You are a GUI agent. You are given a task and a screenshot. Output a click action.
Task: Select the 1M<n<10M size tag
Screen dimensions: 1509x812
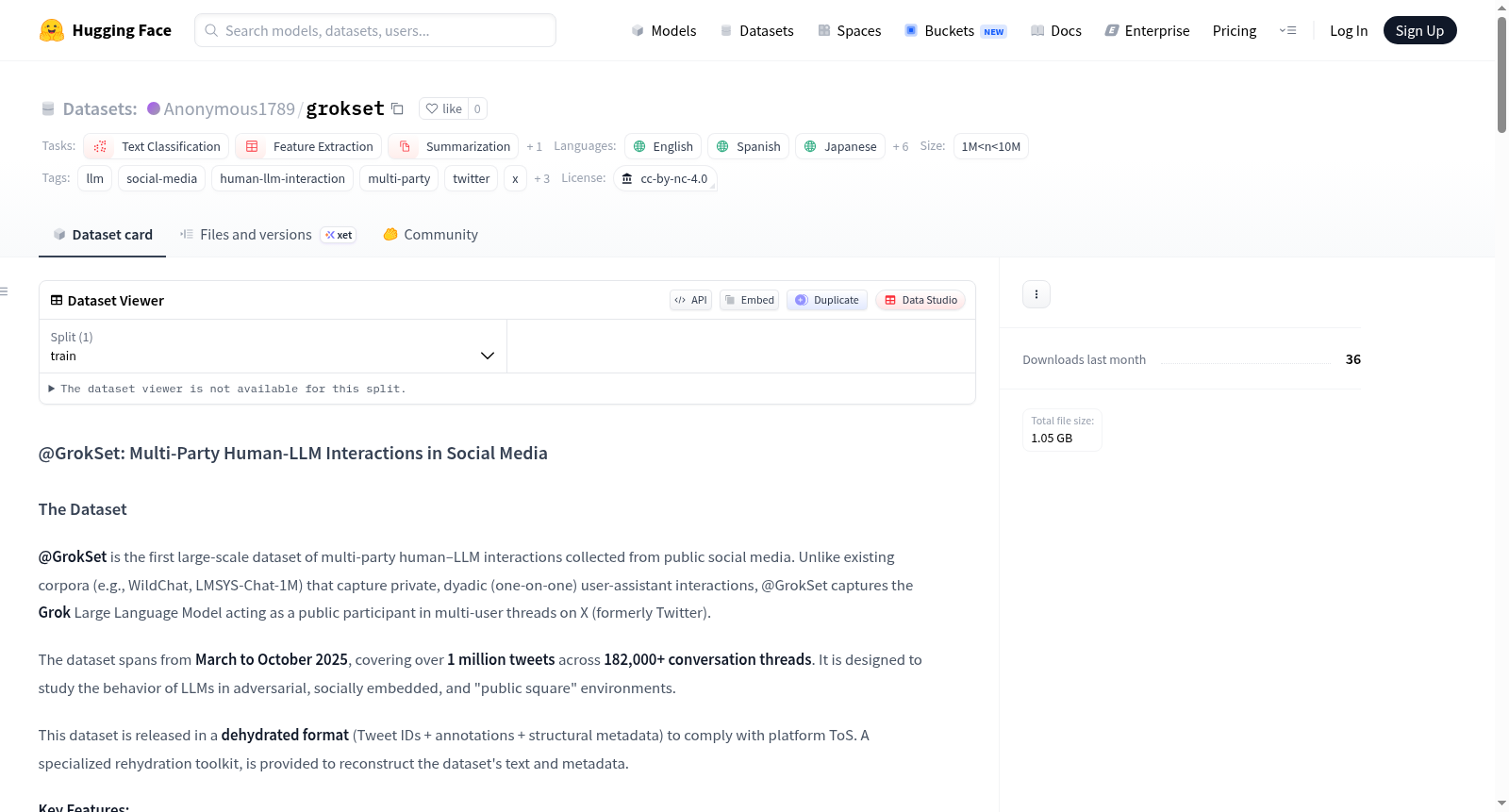click(991, 146)
